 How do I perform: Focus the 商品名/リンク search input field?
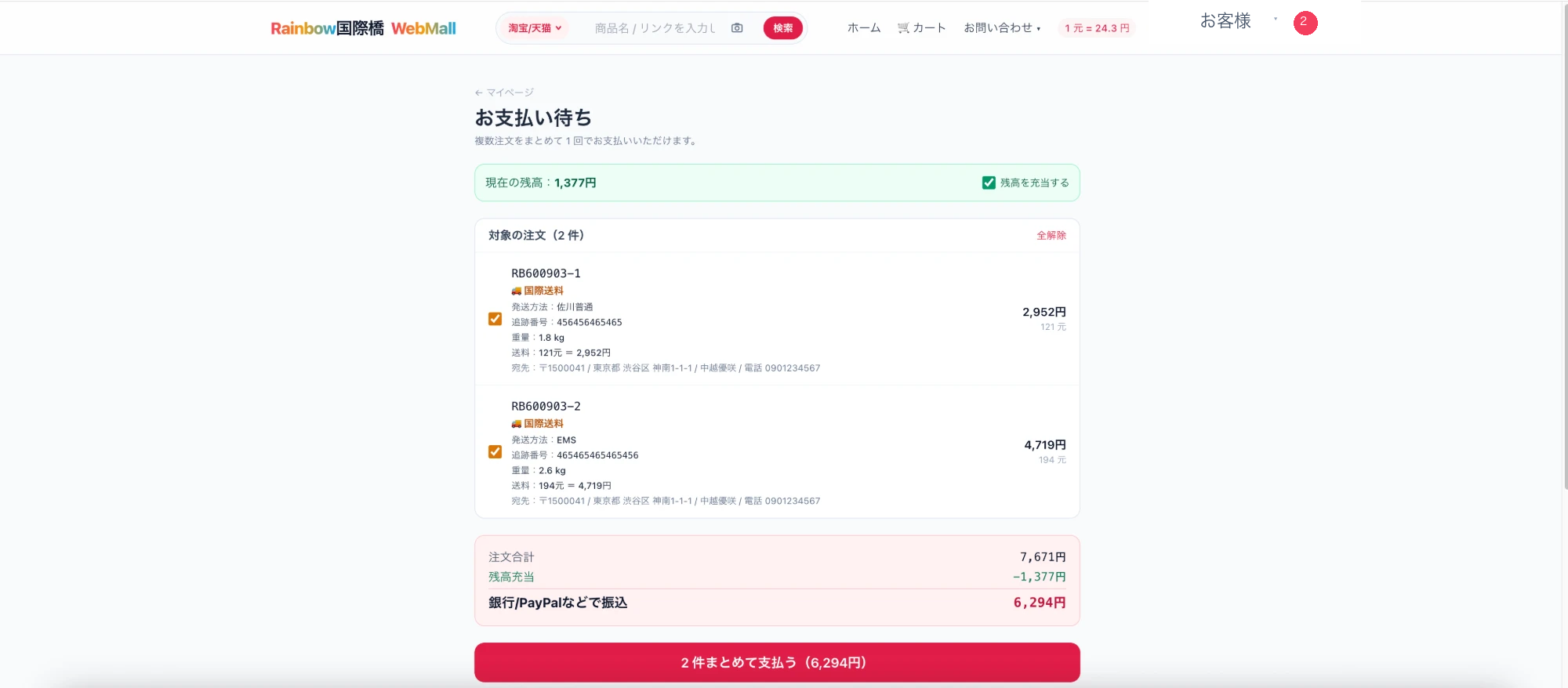(x=655, y=28)
